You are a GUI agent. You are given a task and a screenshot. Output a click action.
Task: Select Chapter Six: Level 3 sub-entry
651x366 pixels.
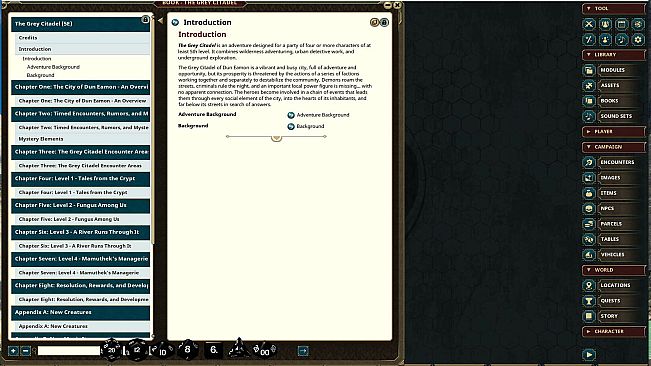tap(82, 246)
